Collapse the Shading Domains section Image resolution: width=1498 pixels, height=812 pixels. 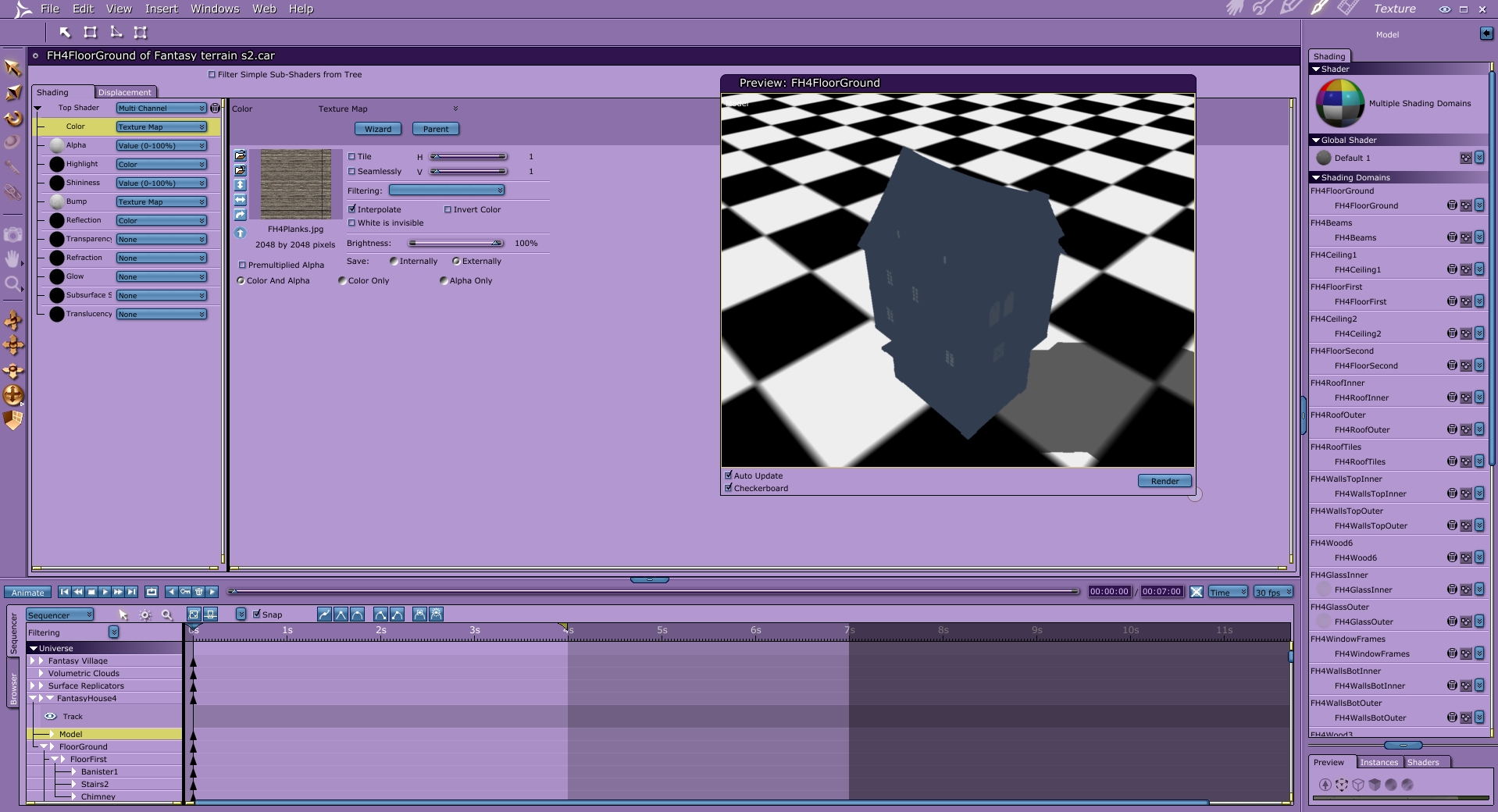[x=1316, y=178]
